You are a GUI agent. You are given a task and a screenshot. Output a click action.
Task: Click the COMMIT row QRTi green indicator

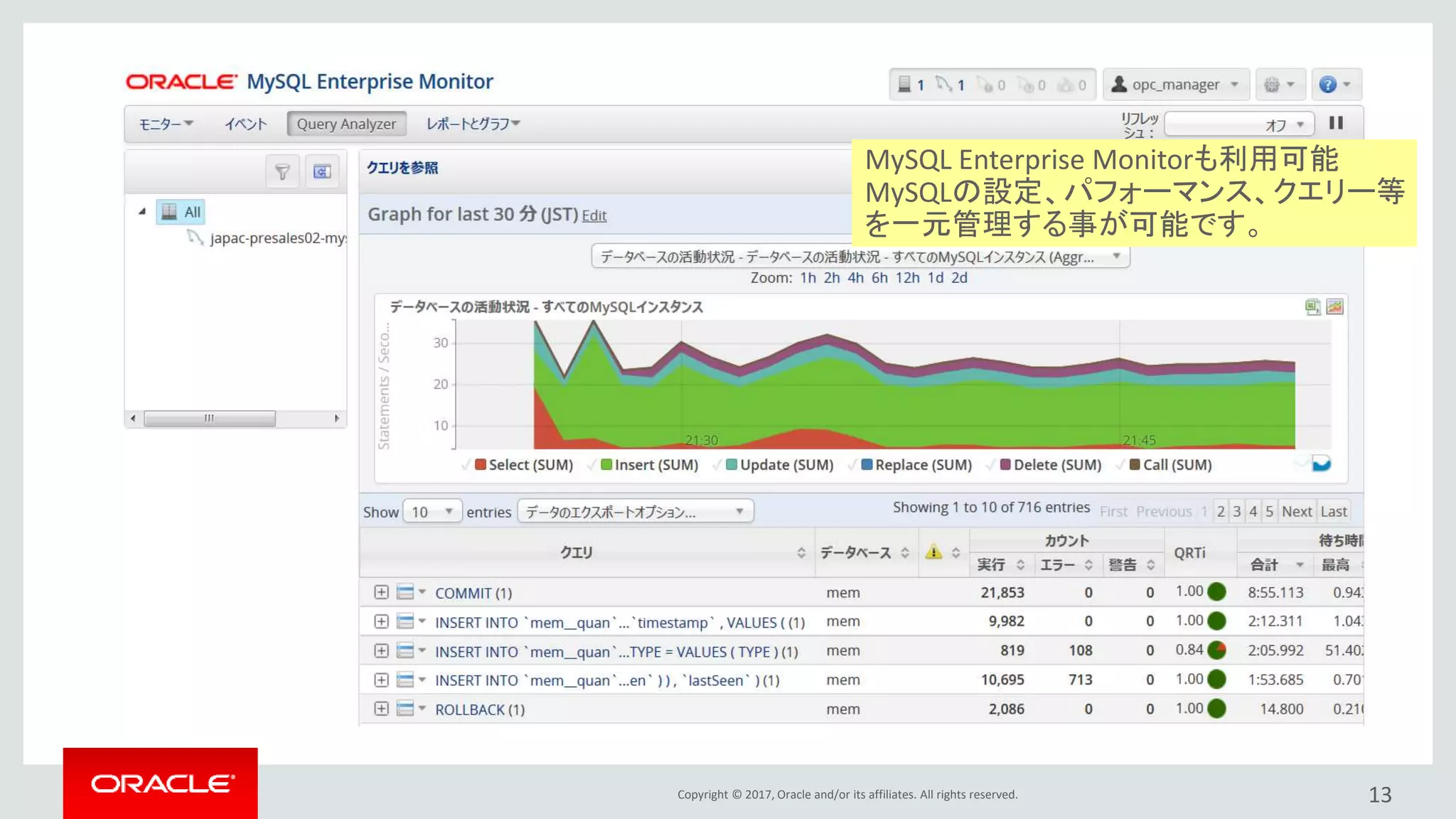tap(1217, 591)
